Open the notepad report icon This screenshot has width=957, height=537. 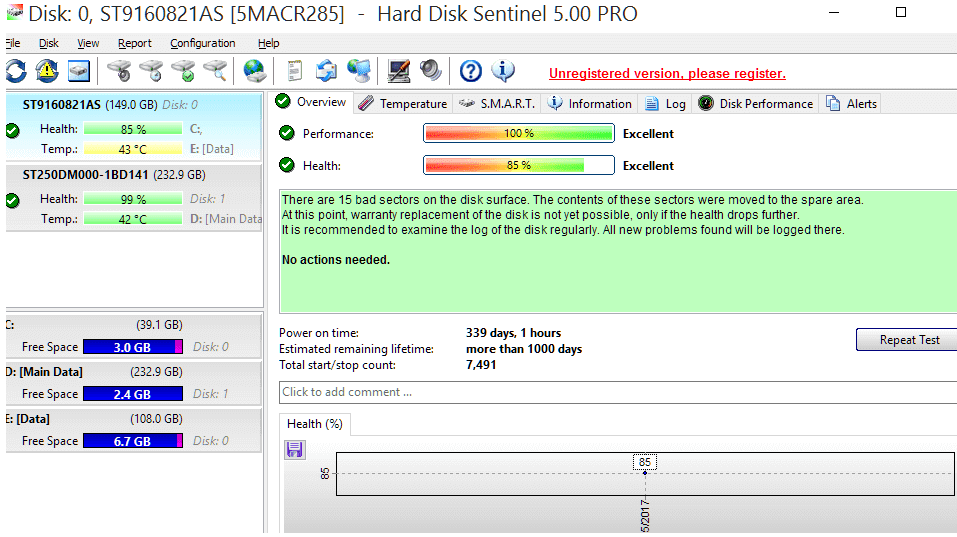(295, 71)
